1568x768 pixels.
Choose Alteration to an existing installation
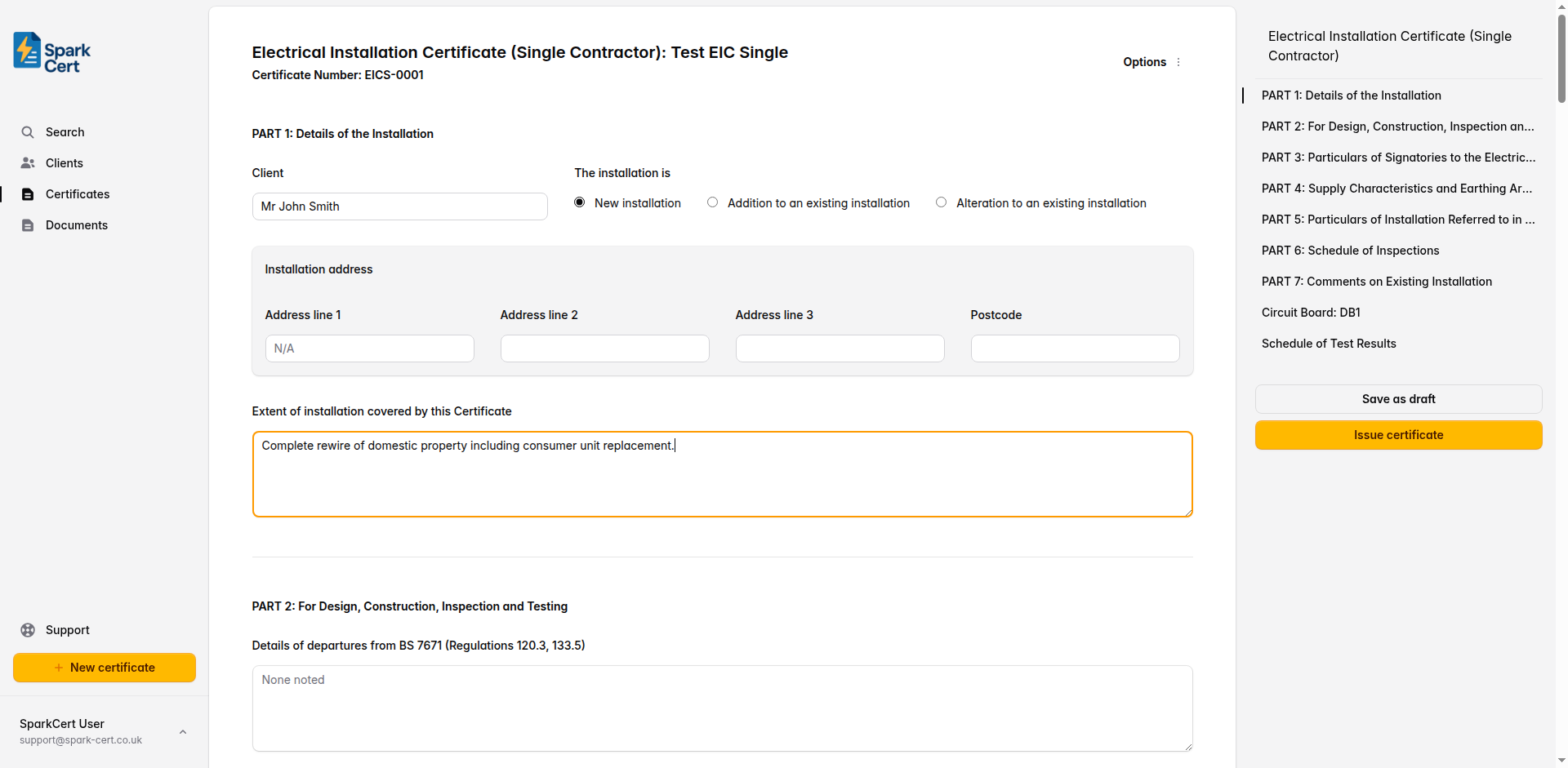[940, 202]
